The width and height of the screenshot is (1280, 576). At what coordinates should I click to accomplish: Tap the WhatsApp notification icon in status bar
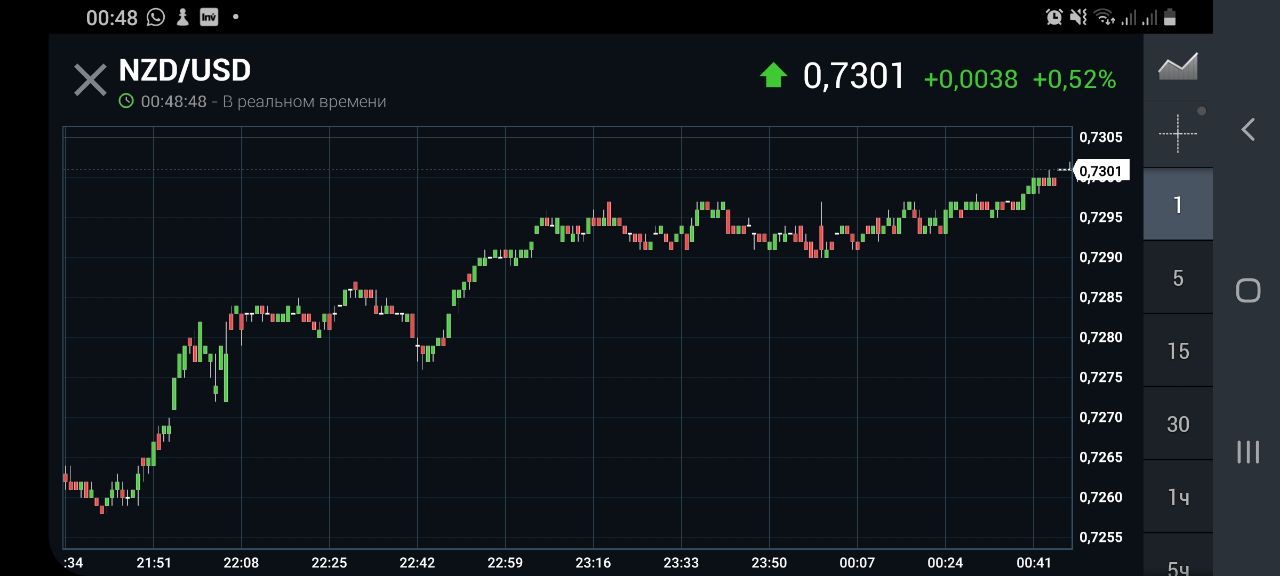coord(155,17)
